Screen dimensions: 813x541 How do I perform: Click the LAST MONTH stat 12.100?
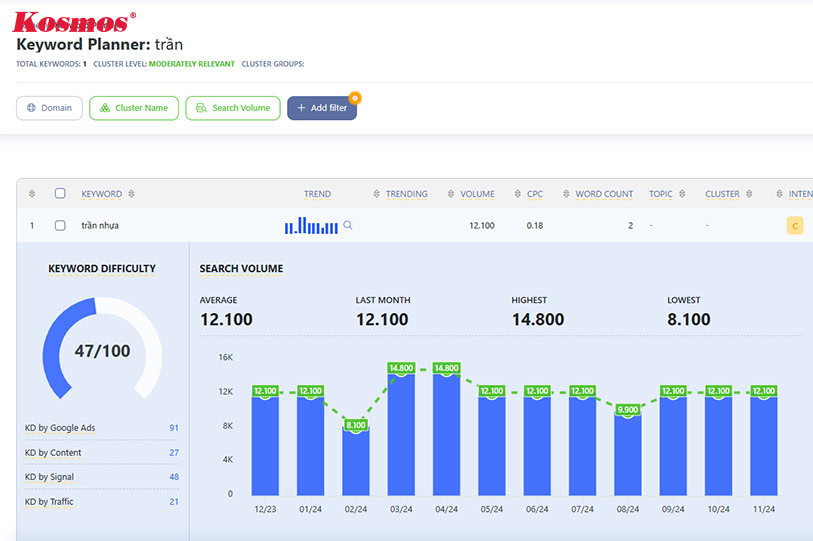382,319
